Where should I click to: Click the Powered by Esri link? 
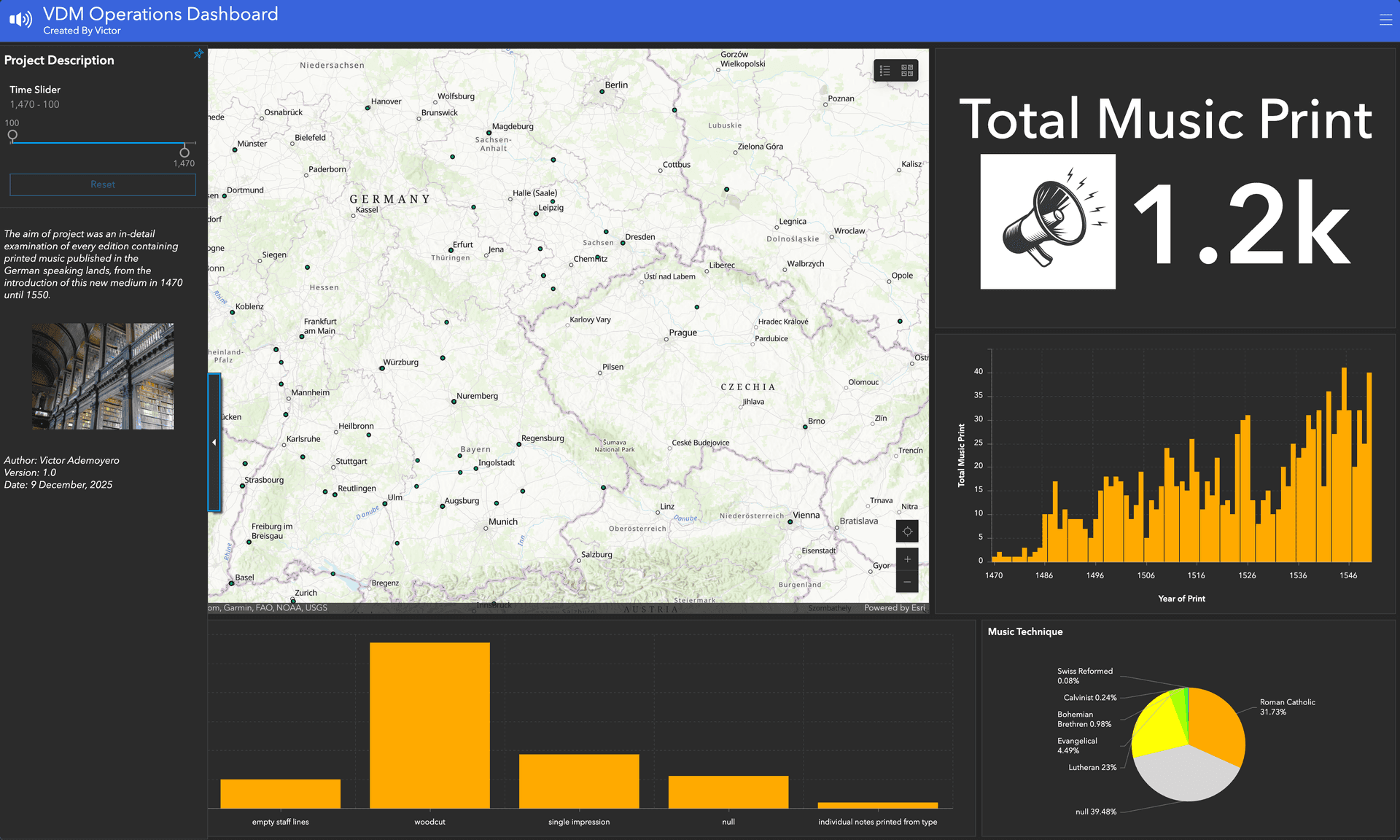[x=893, y=607]
